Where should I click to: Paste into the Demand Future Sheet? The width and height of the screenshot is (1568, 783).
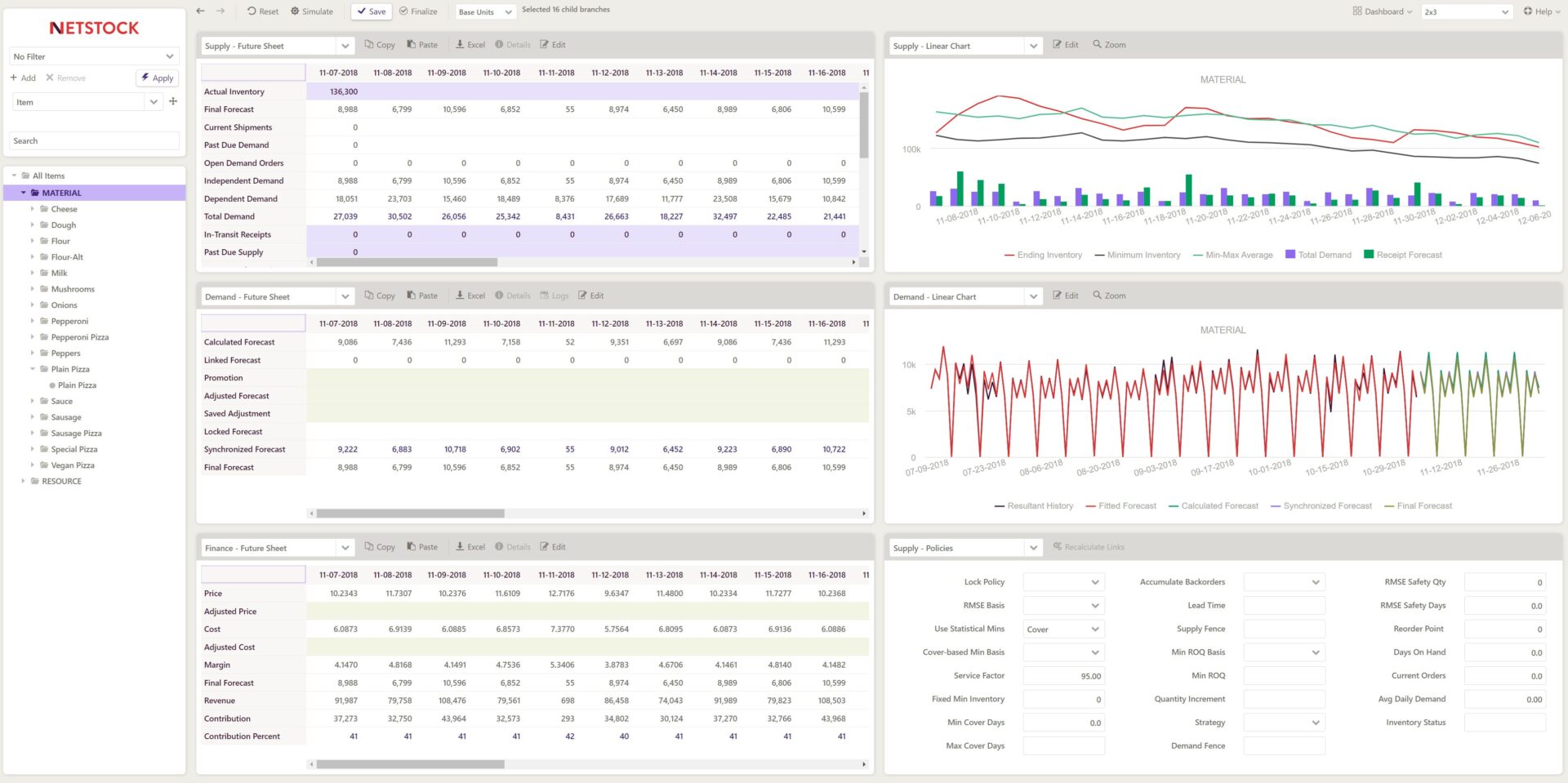click(x=422, y=296)
